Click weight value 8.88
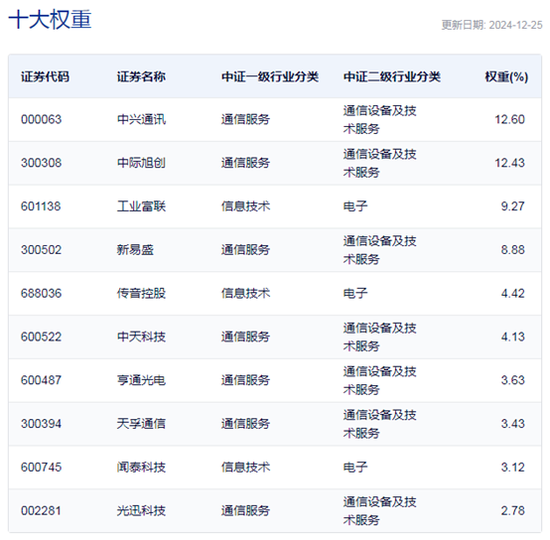The height and width of the screenshot is (540, 550). (512, 250)
